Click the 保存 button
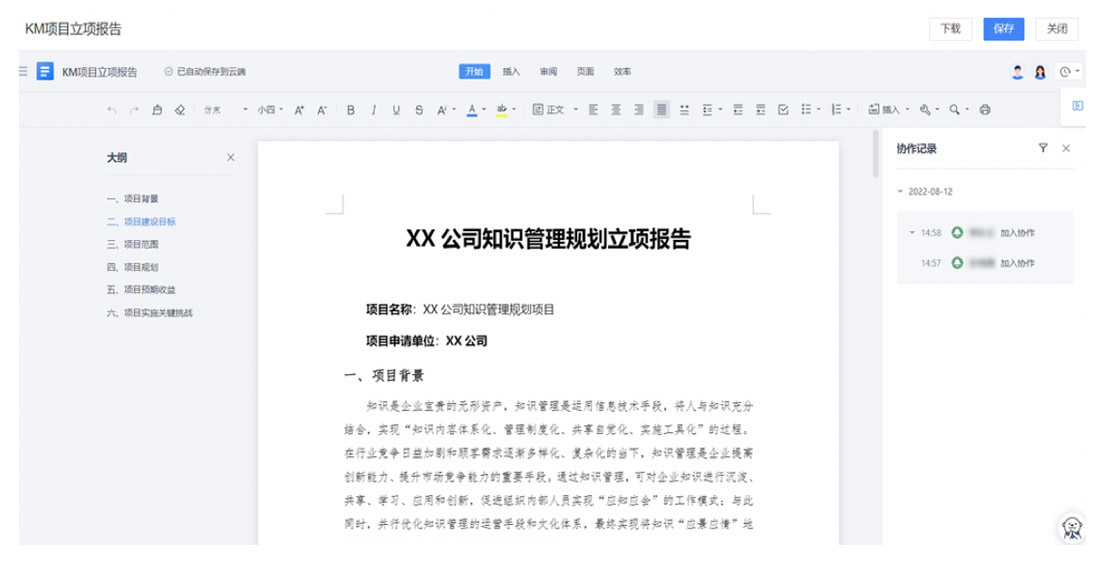 click(x=1003, y=29)
